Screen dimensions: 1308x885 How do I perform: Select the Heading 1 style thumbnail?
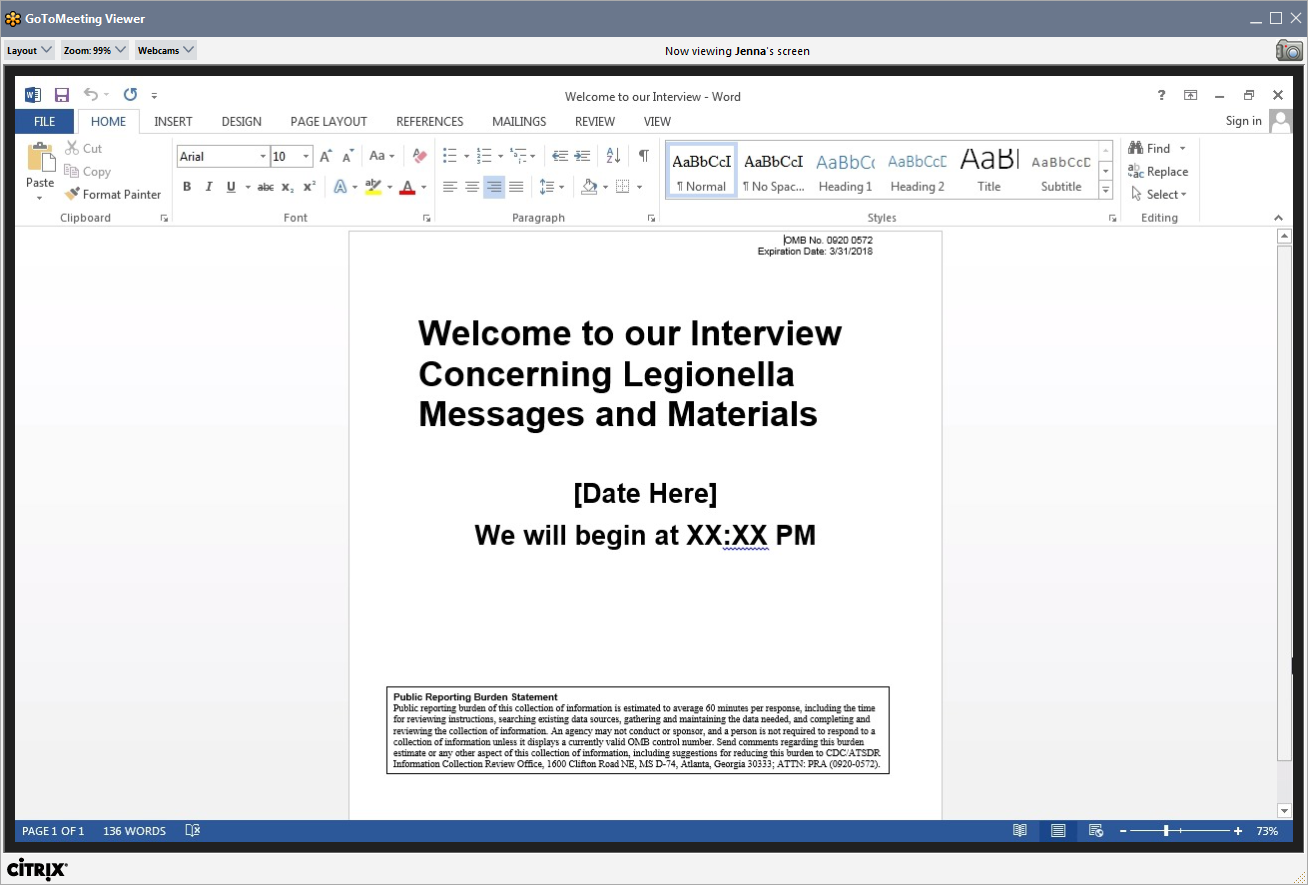[x=845, y=170]
